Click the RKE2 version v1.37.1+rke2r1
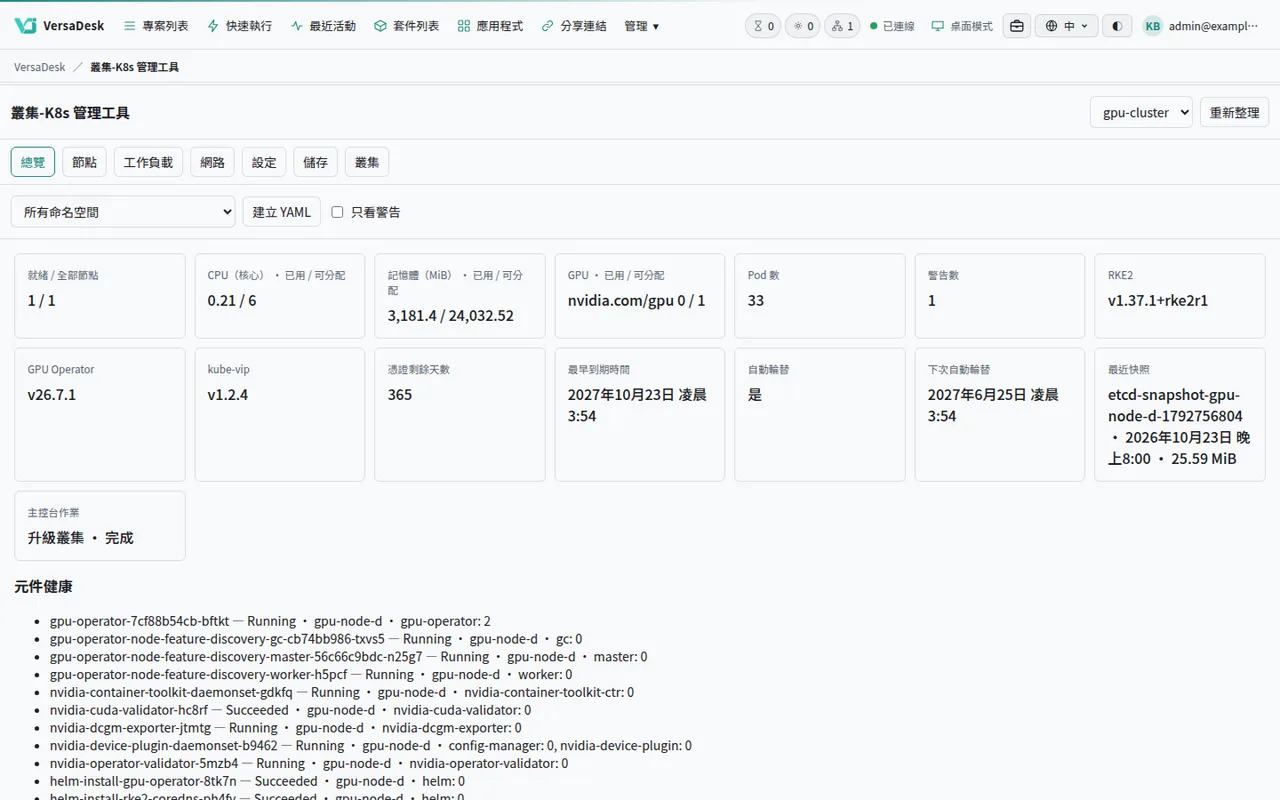The width and height of the screenshot is (1280, 800). pyautogui.click(x=1158, y=300)
